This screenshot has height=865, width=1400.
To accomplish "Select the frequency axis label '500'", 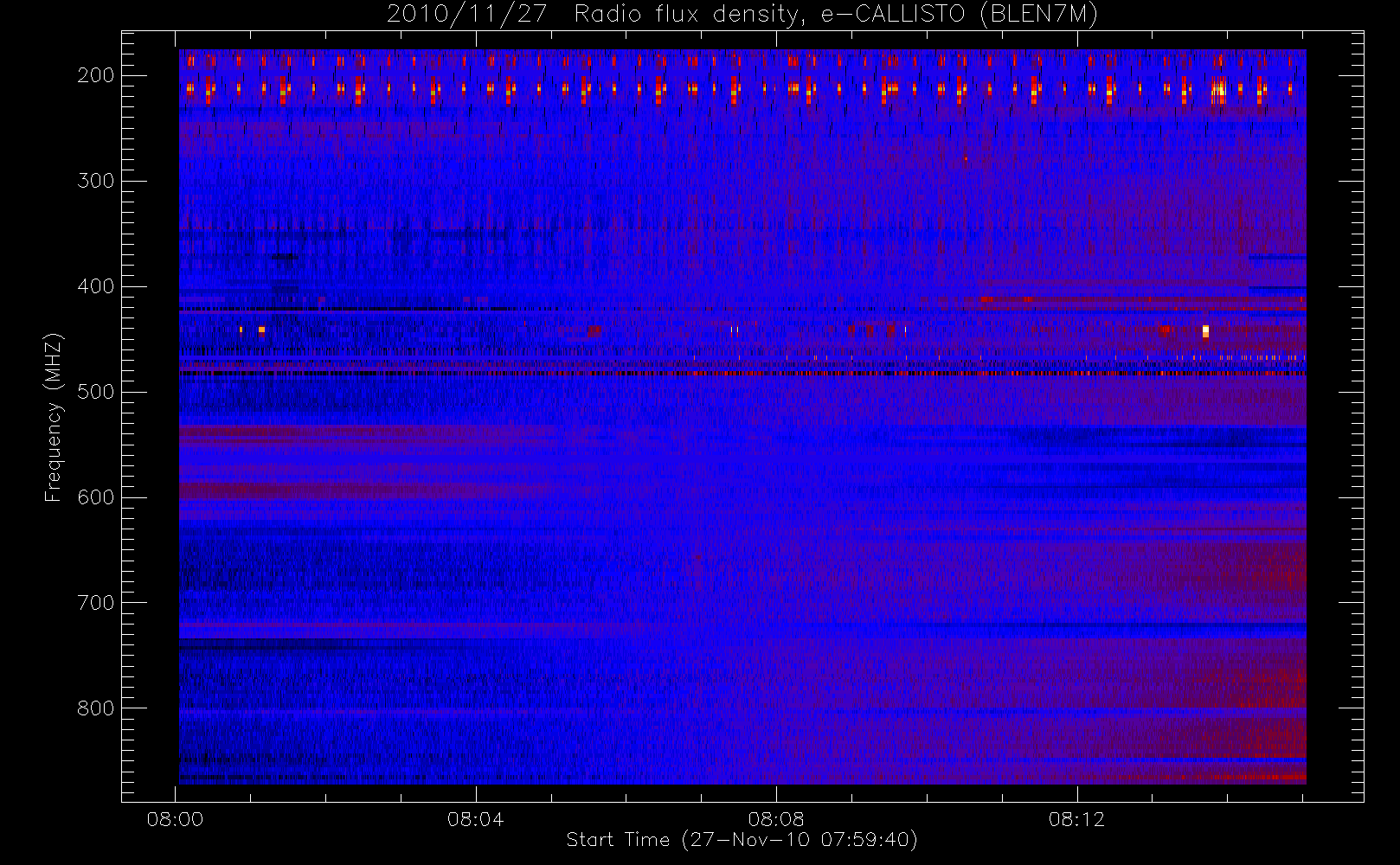I will pyautogui.click(x=95, y=392).
